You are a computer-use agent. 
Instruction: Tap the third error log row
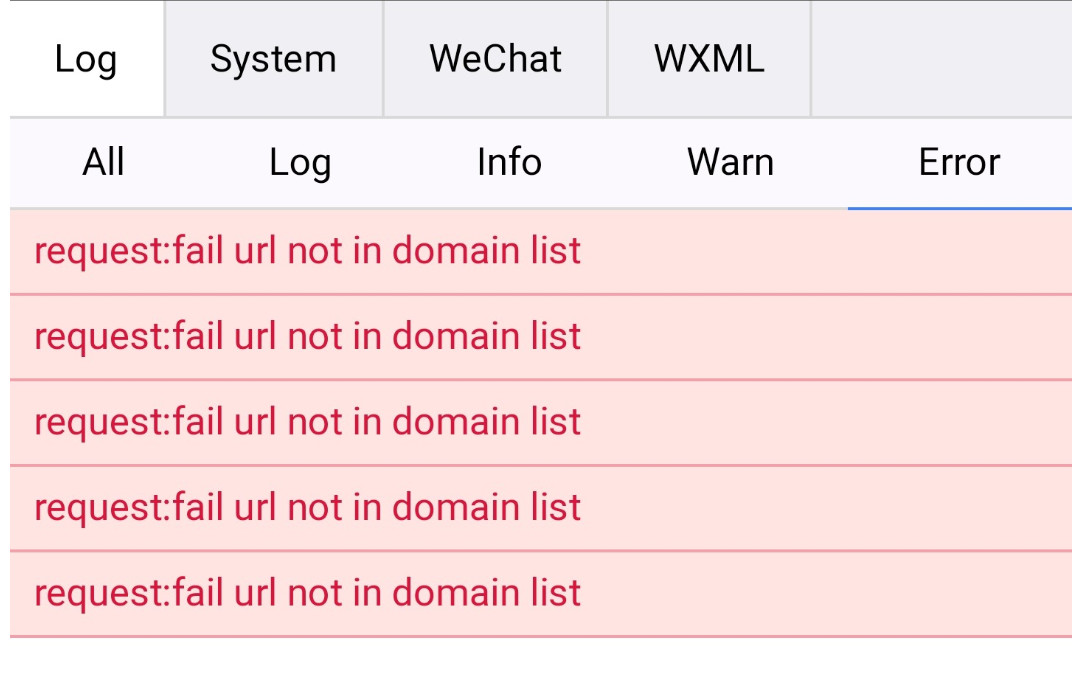307,422
